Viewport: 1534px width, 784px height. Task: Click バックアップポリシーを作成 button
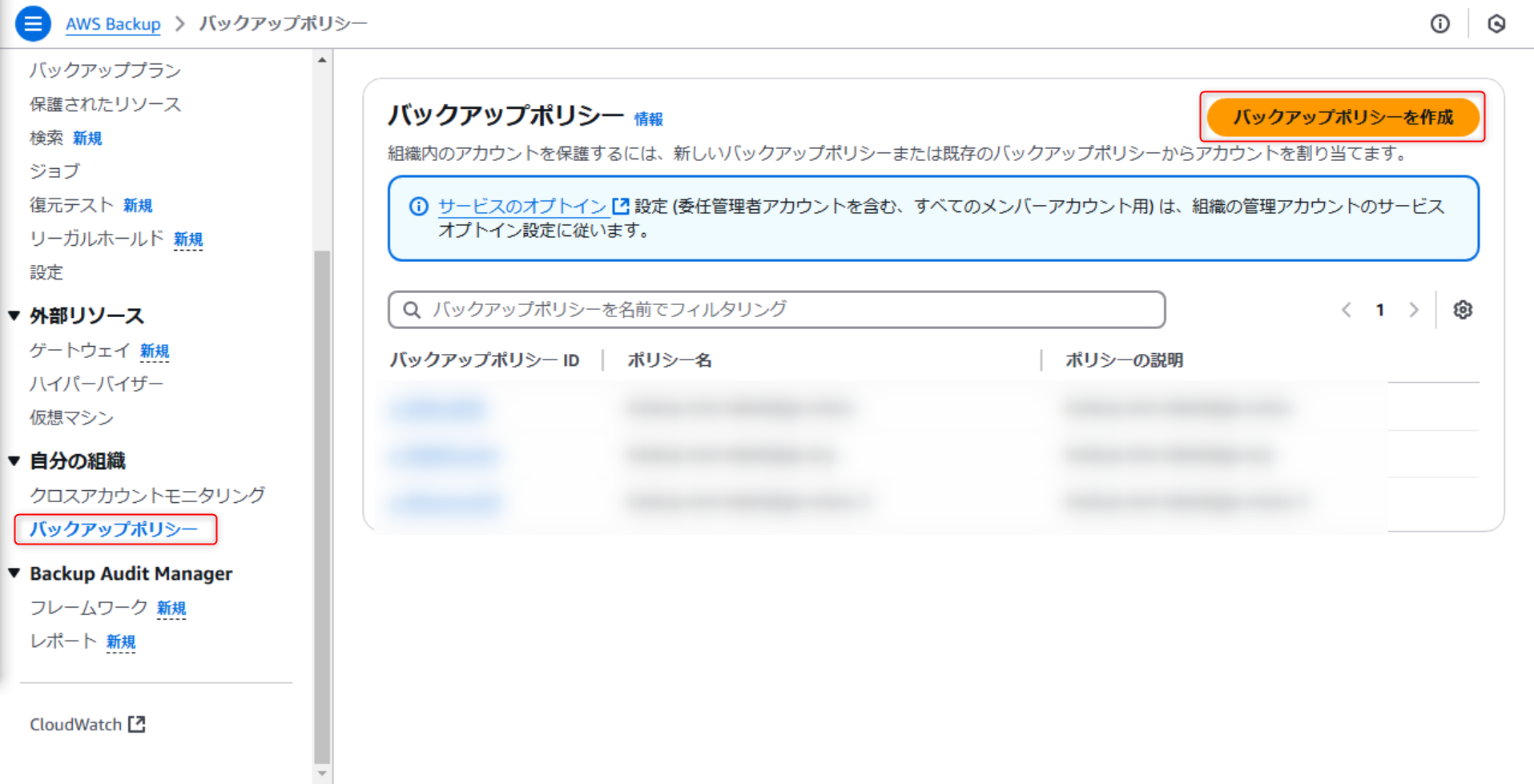tap(1343, 117)
